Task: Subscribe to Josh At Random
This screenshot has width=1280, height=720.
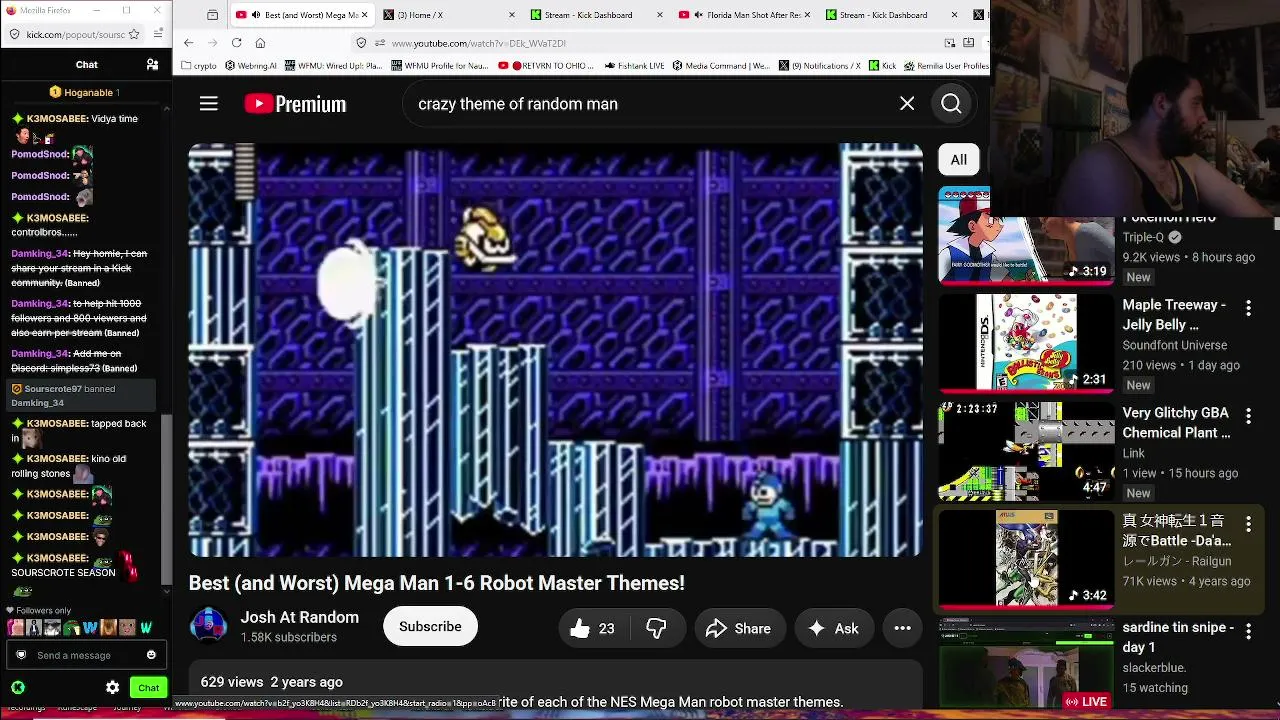Action: coord(430,626)
